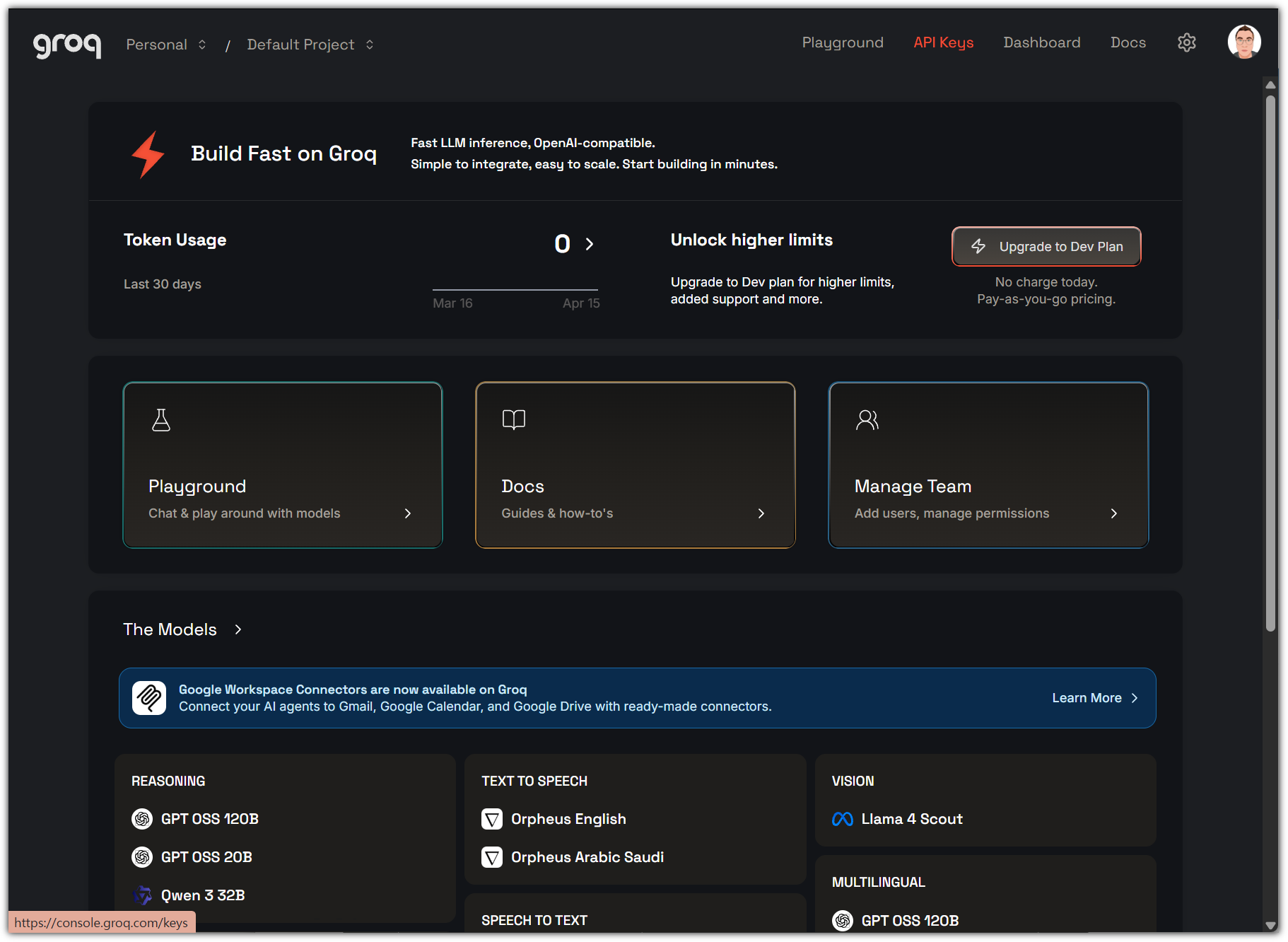
Task: Select the GPT OSS 20B model
Action: coord(206,857)
